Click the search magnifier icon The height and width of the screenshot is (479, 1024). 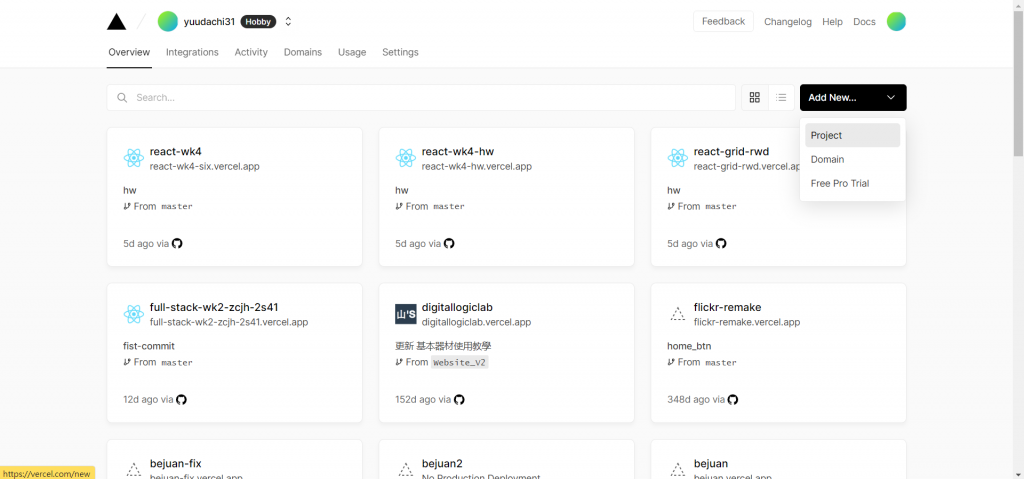coord(122,97)
